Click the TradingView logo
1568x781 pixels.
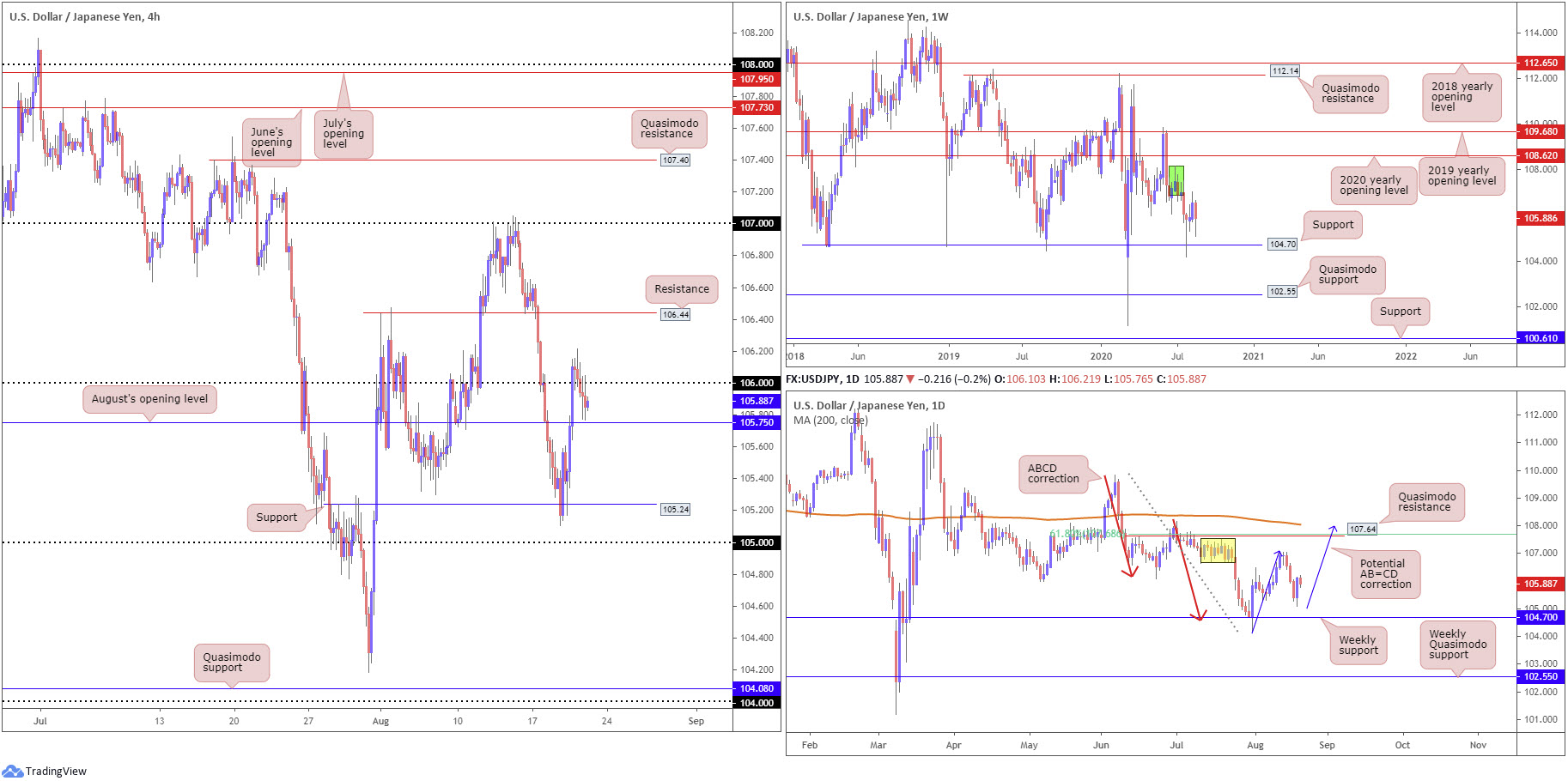pos(45,771)
